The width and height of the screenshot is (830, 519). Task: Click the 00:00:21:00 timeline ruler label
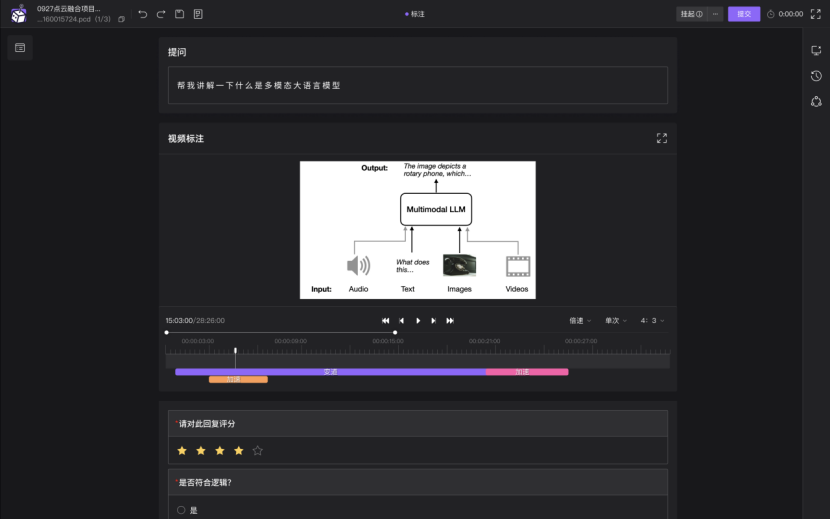click(x=484, y=341)
